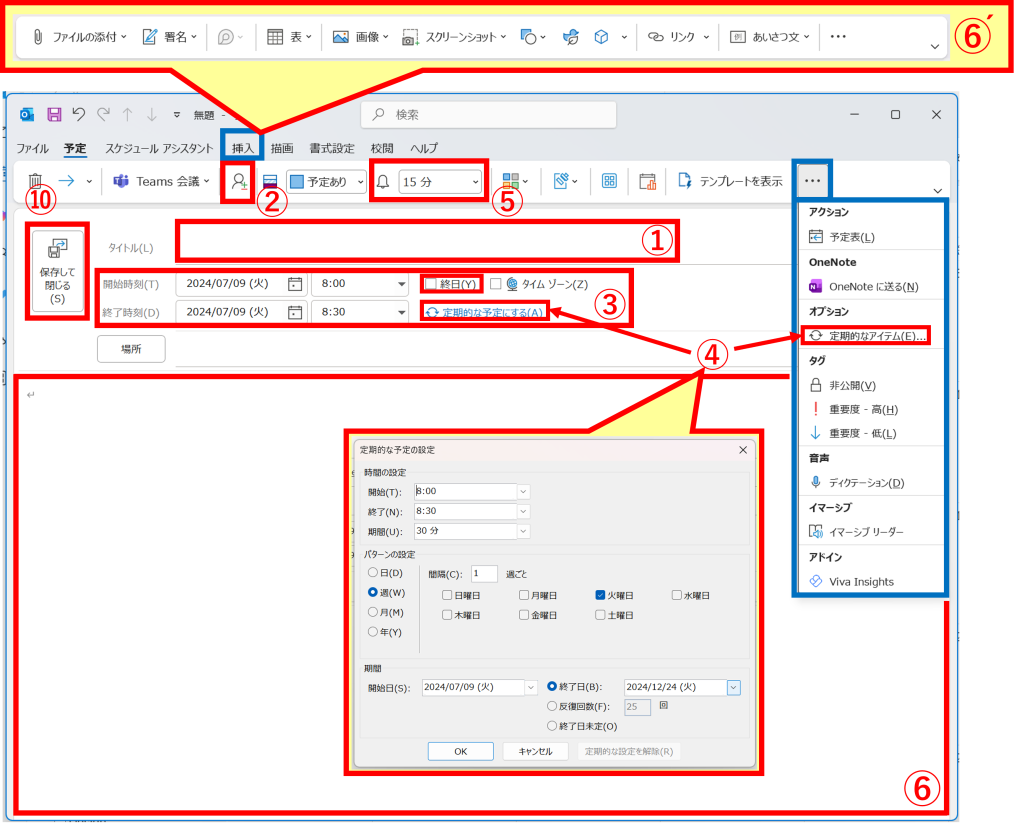
Task: Open the 書式設定 ribbon tab
Action: (332, 148)
